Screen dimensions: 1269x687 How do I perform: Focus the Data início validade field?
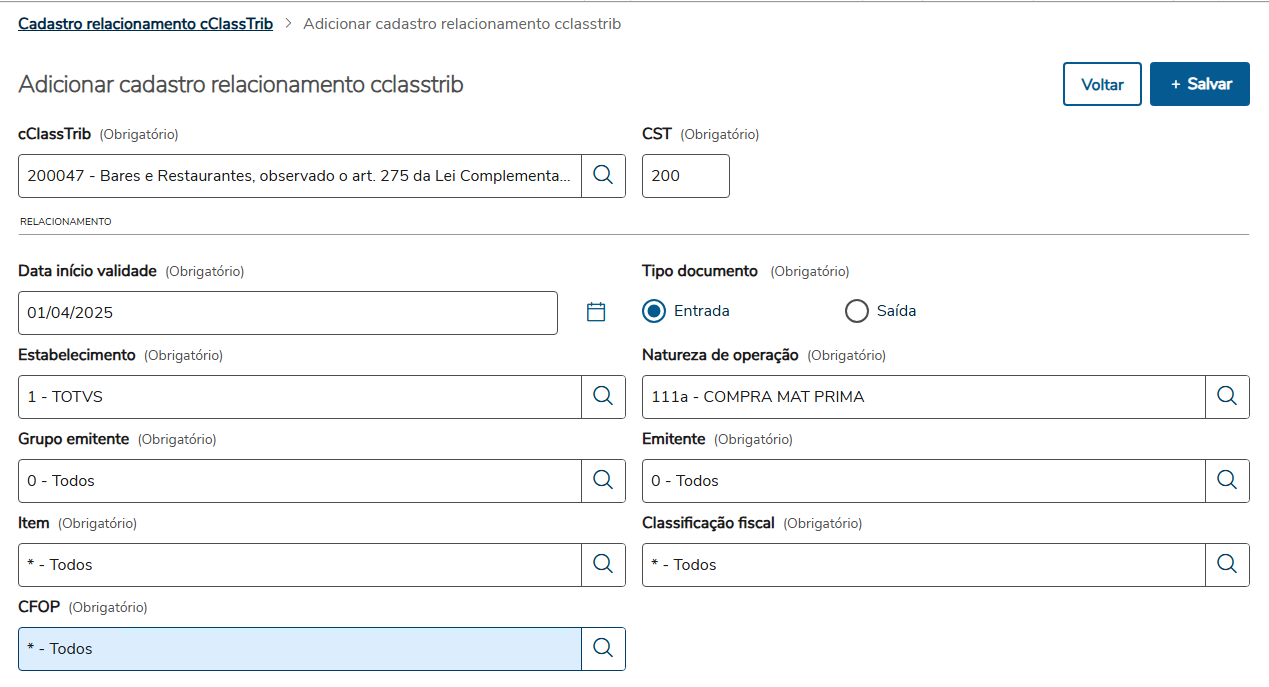[287, 313]
